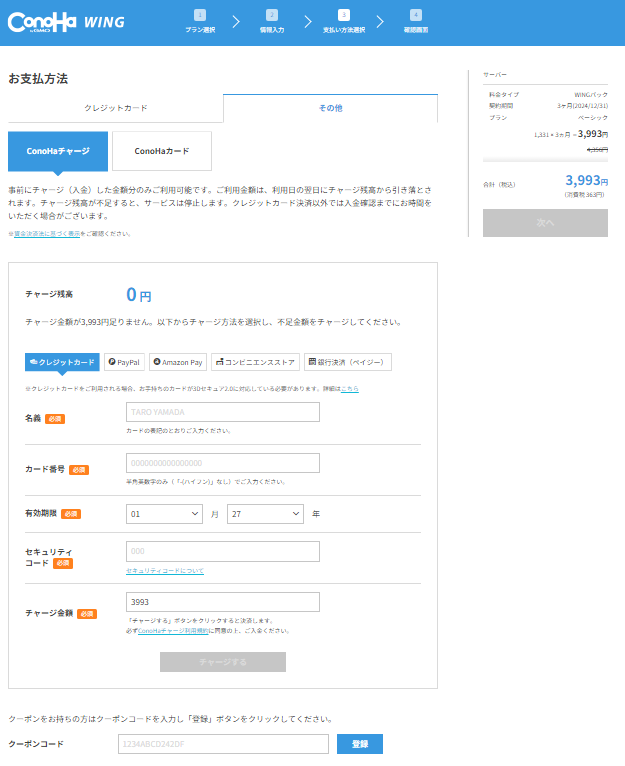Image resolution: width=625 pixels, height=766 pixels.
Task: Click the credit card icon in charge tab
Action: pos(34,362)
